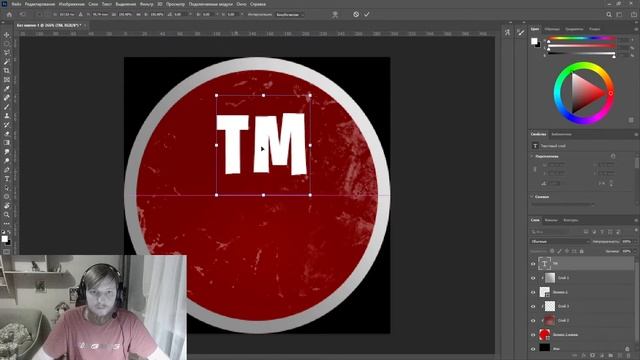This screenshot has width=640, height=360.
Task: Click the Share icon at top right
Action: [x=634, y=14]
